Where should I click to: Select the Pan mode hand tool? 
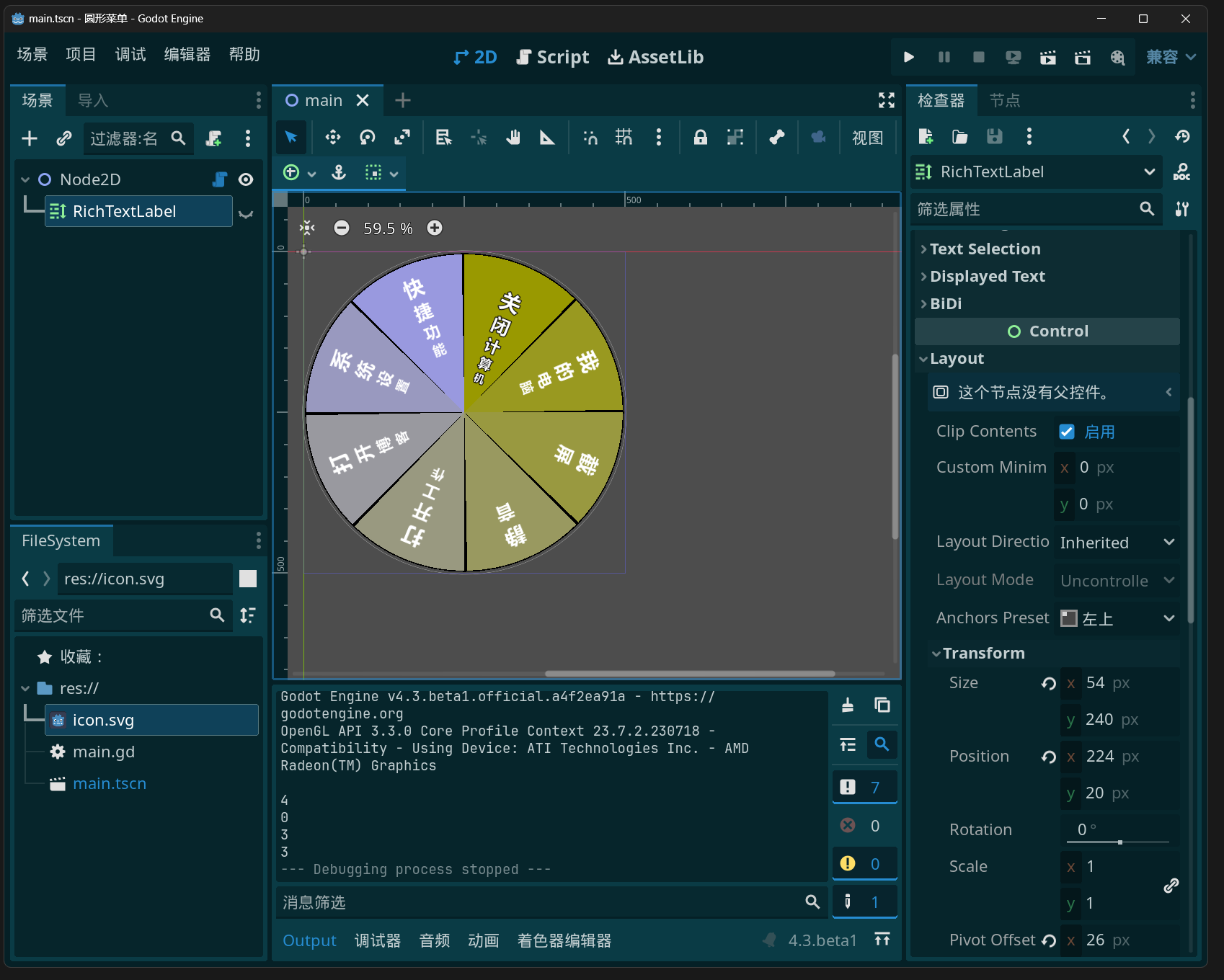(x=513, y=138)
